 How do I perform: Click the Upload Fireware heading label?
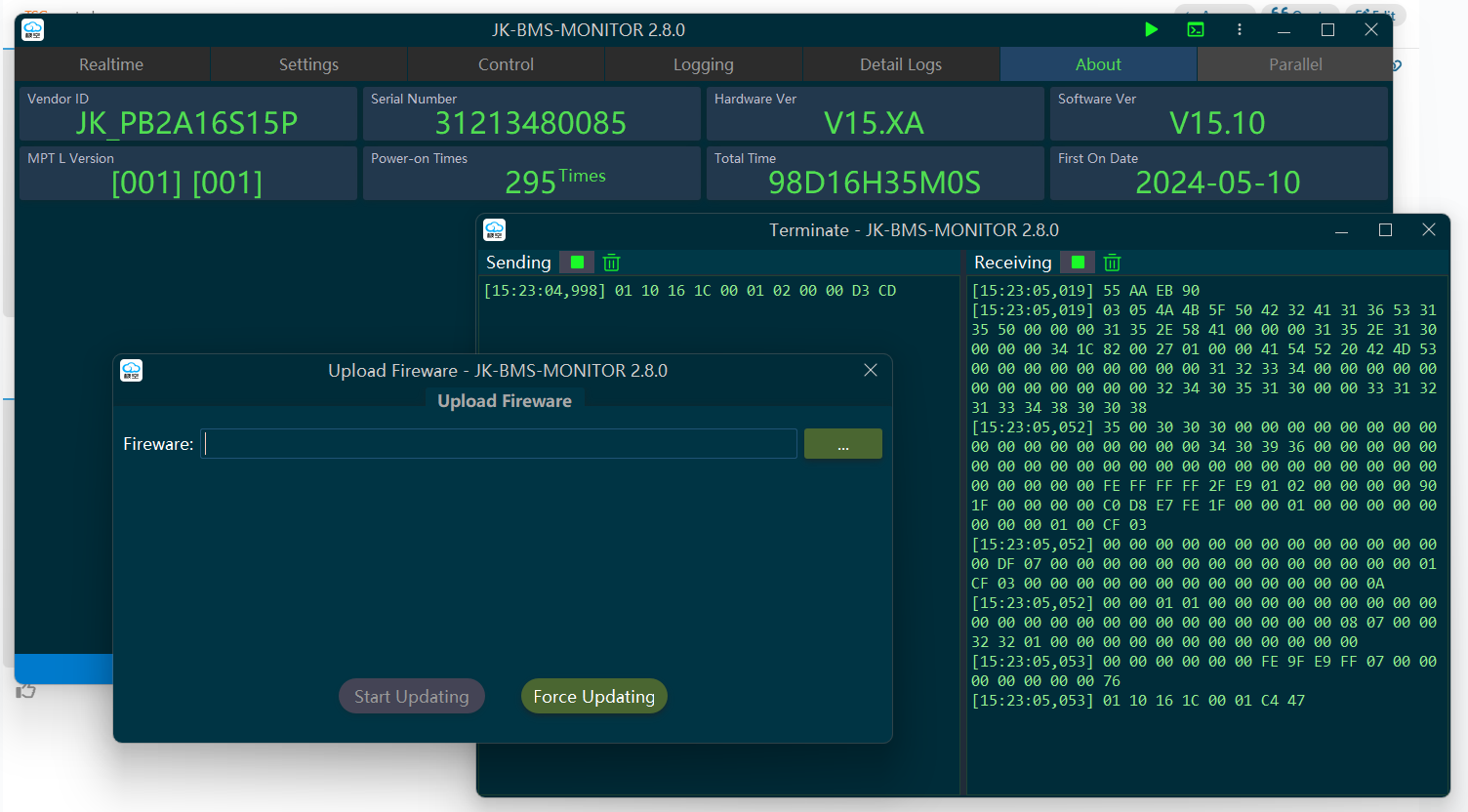click(505, 401)
